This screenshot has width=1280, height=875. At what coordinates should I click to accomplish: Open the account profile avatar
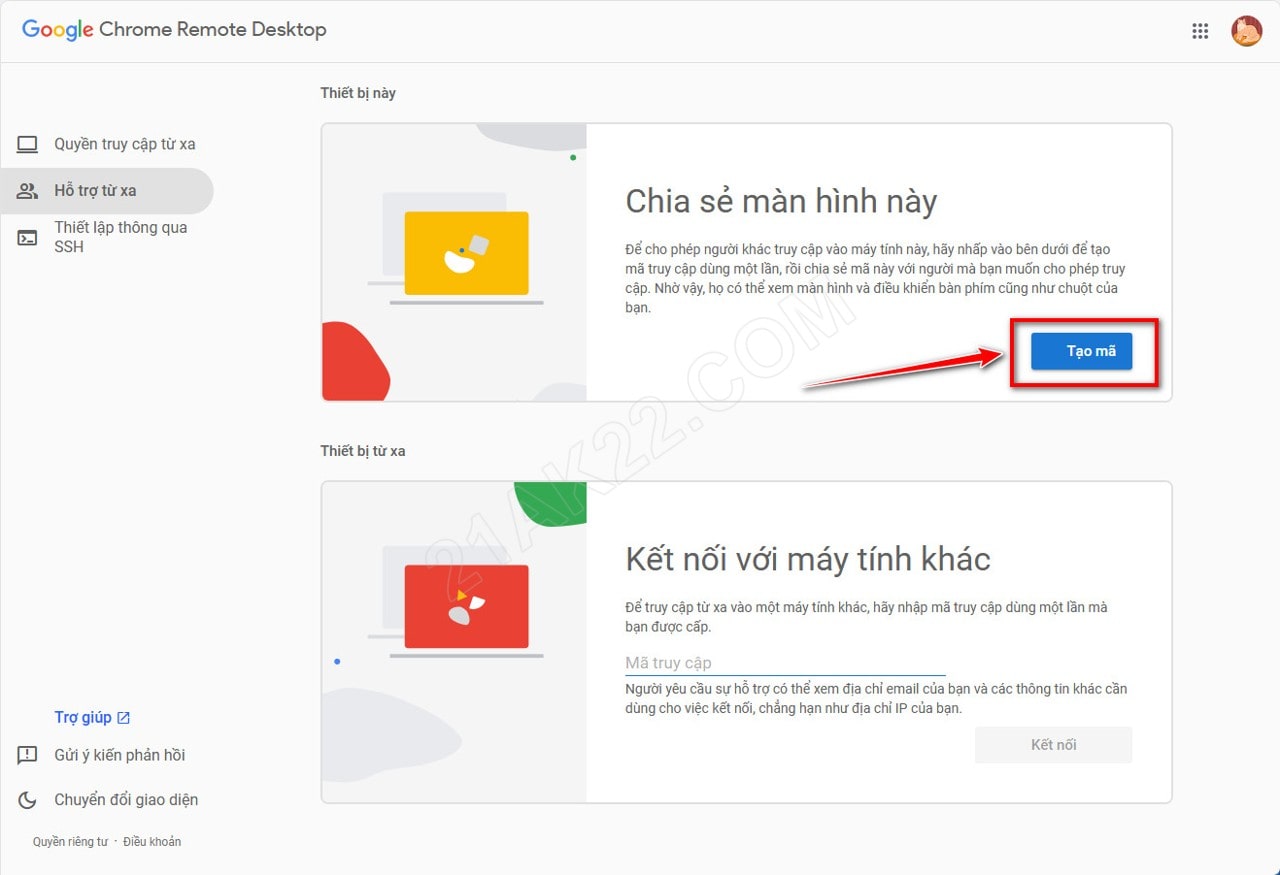point(1246,31)
